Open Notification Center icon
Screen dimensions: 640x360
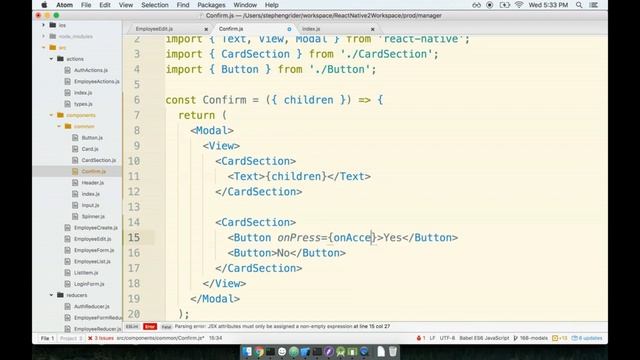click(594, 5)
